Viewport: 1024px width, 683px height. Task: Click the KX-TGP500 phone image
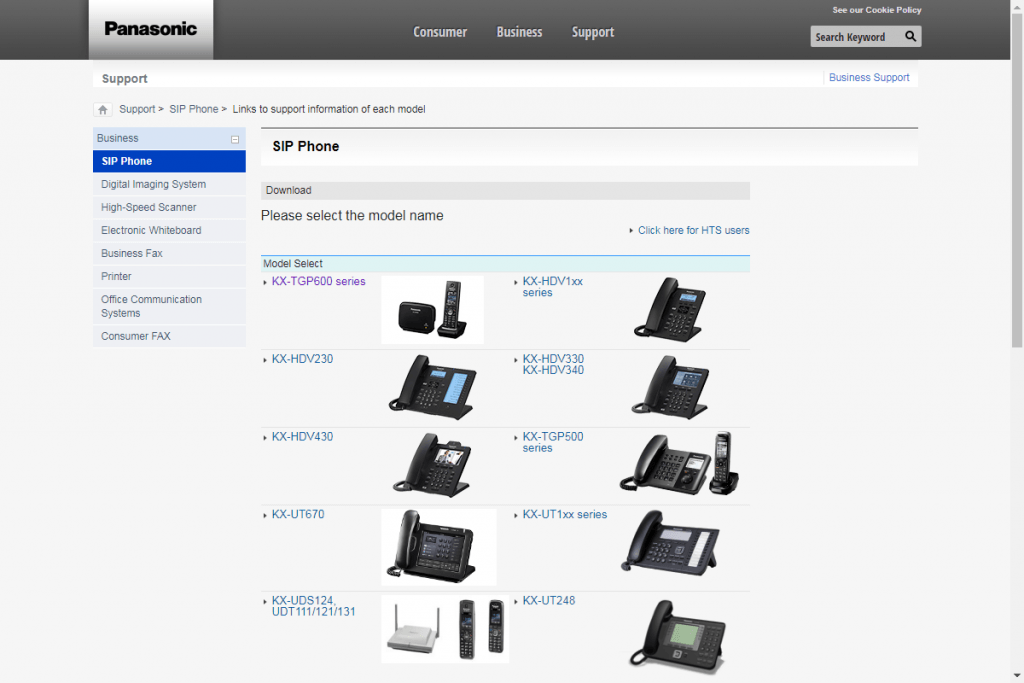679,464
